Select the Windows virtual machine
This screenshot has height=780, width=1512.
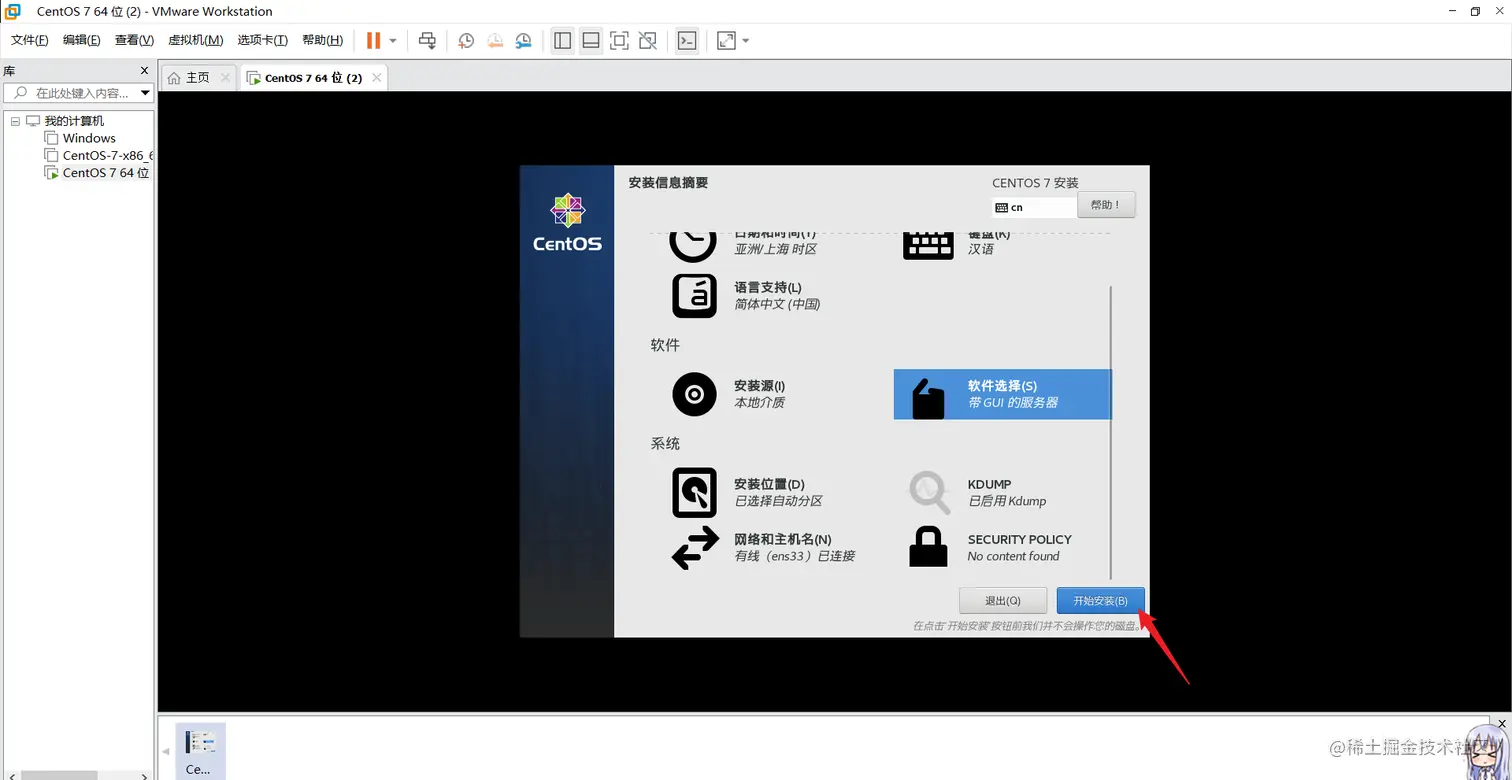point(89,138)
